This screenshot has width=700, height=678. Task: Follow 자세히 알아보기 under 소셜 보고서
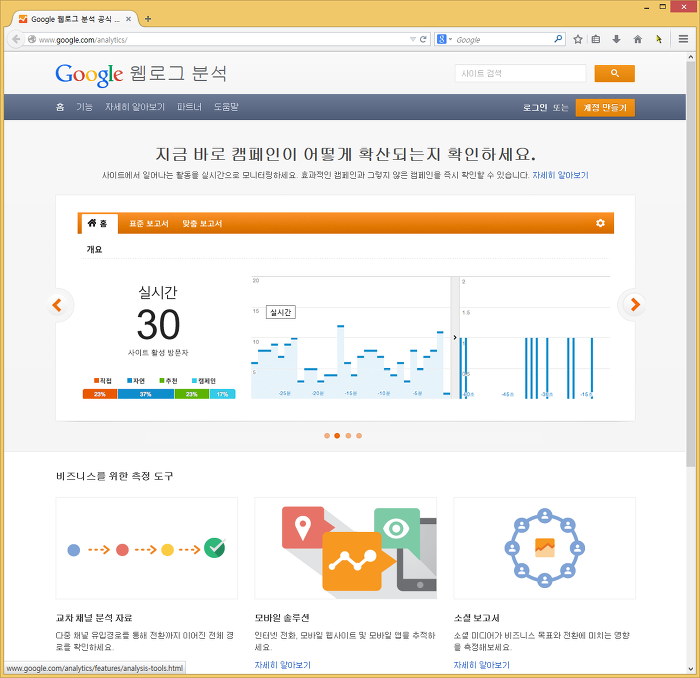pos(482,665)
